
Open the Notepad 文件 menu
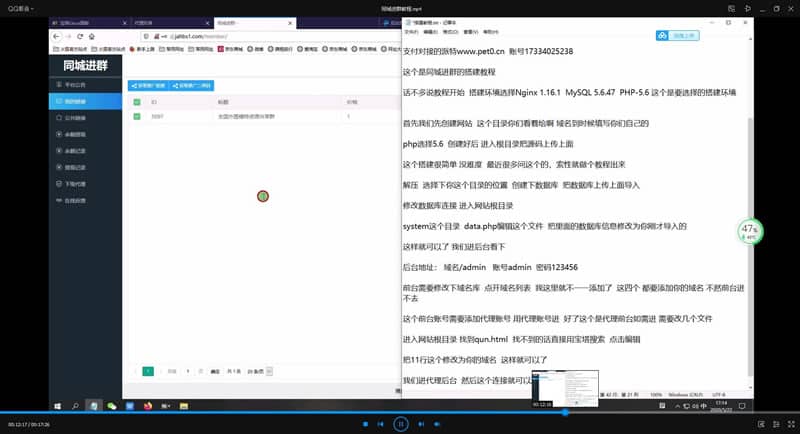point(411,32)
